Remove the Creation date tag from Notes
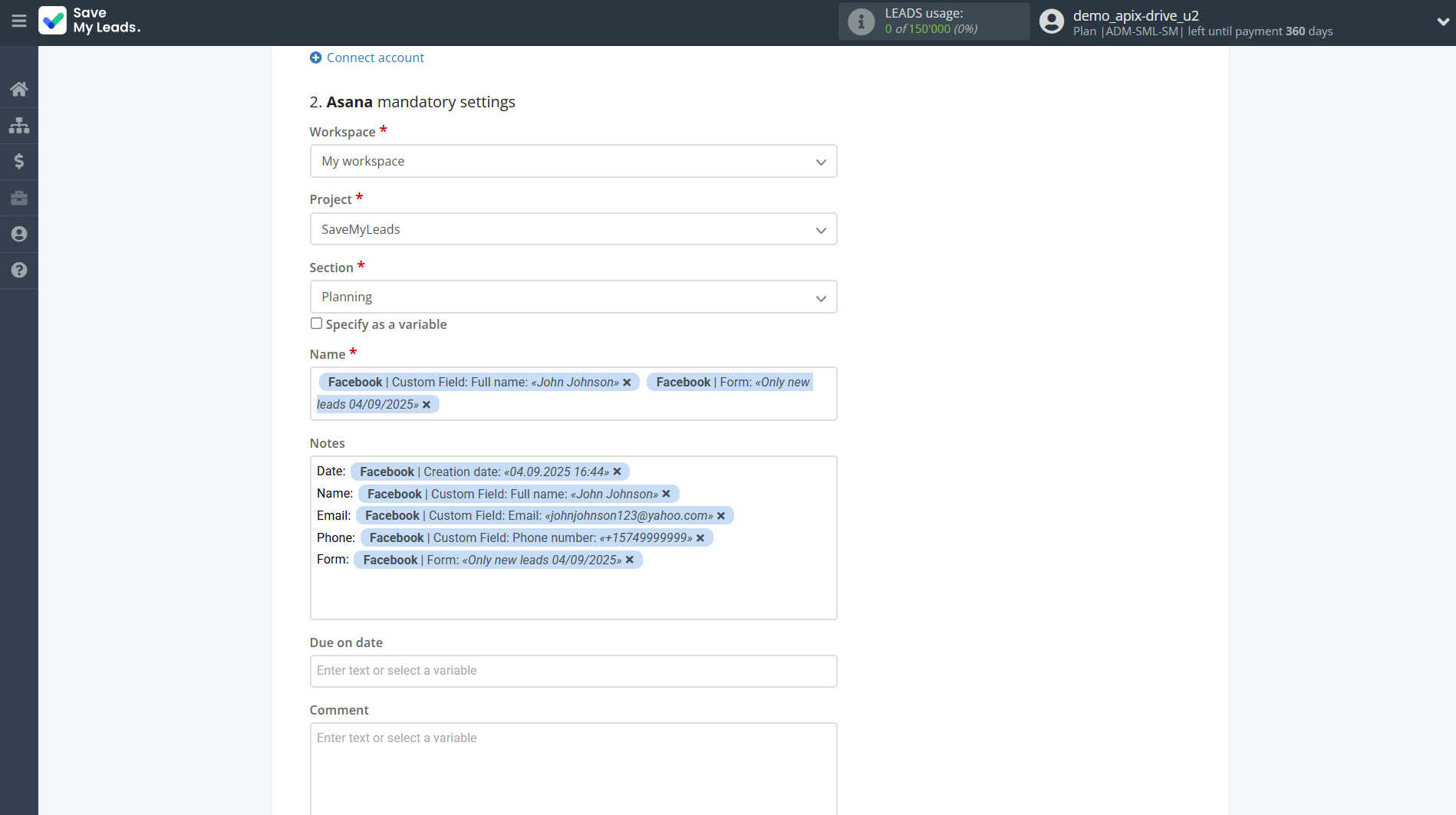1456x815 pixels. [617, 472]
